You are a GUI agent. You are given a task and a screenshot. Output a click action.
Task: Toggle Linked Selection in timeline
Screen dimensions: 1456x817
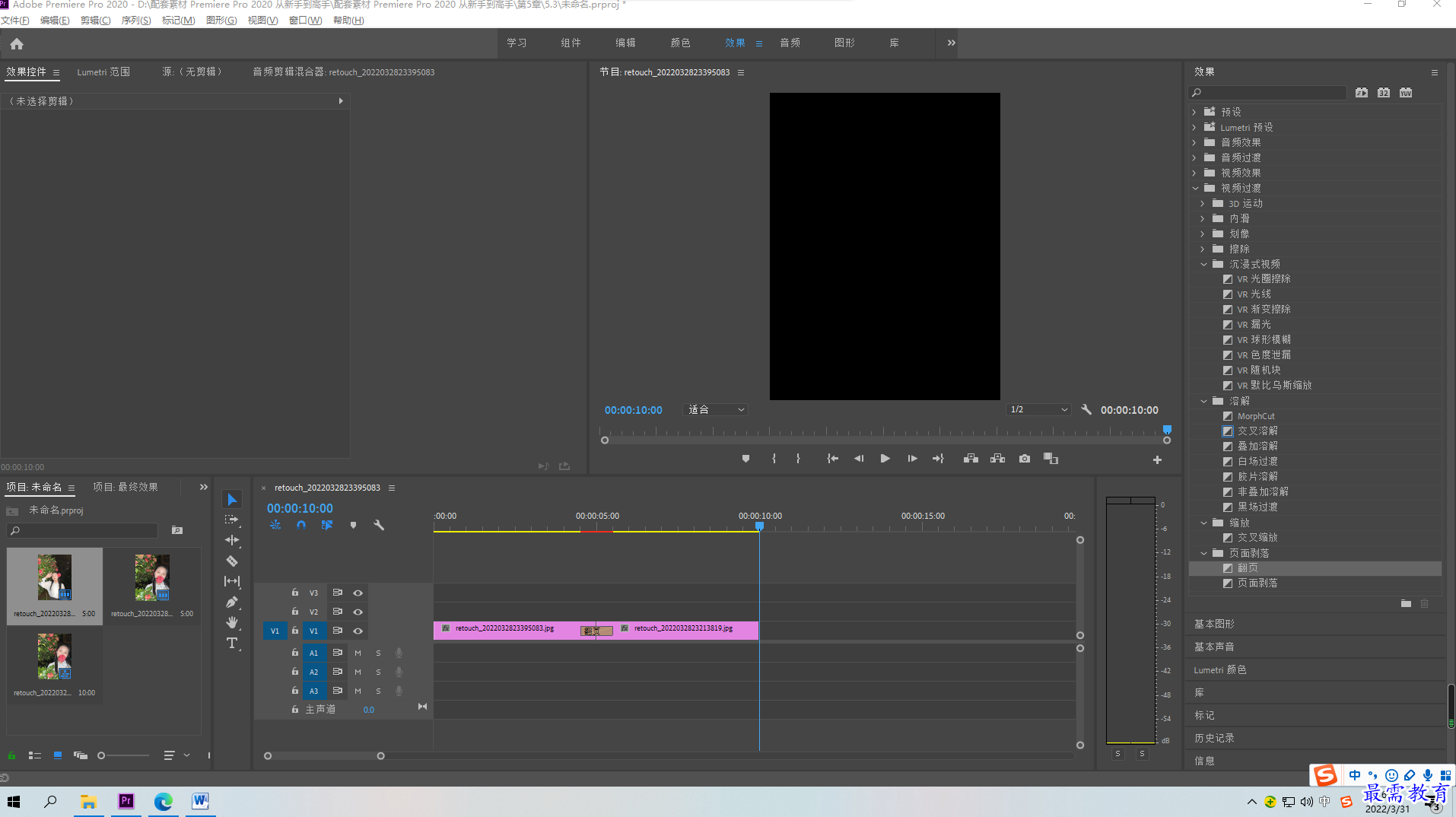click(x=327, y=526)
